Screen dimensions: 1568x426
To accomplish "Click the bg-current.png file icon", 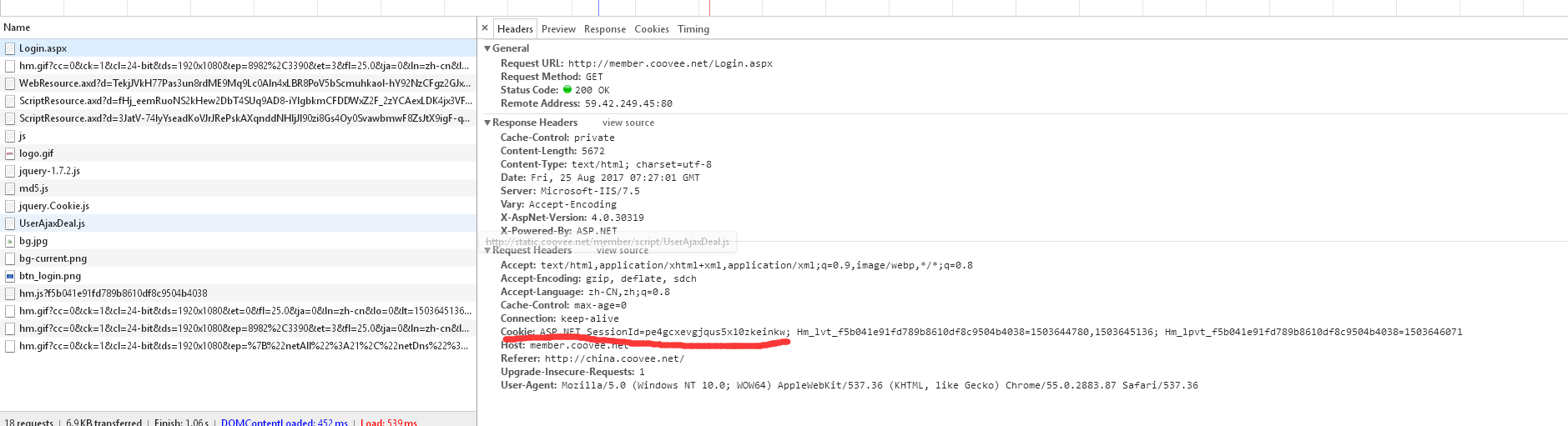I will tap(10, 258).
